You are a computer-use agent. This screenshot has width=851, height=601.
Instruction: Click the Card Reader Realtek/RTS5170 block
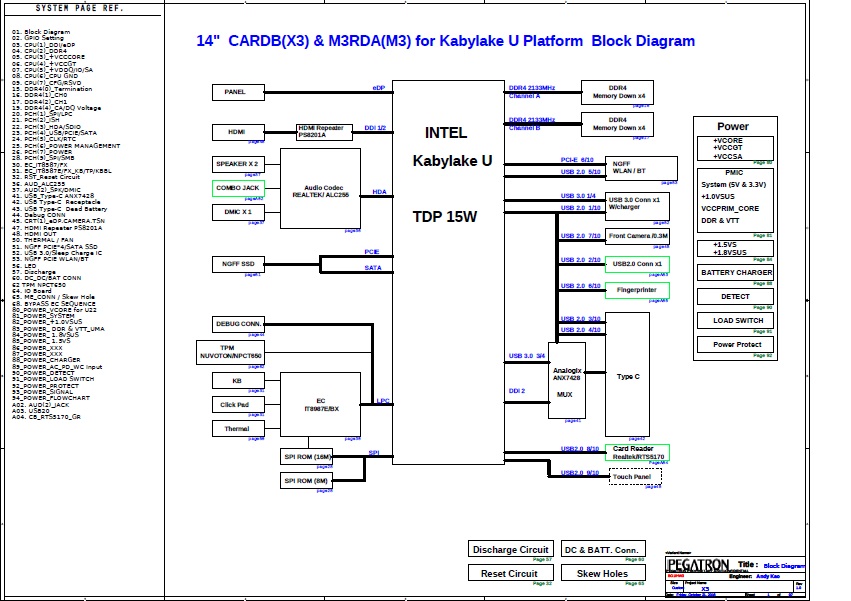coord(637,453)
